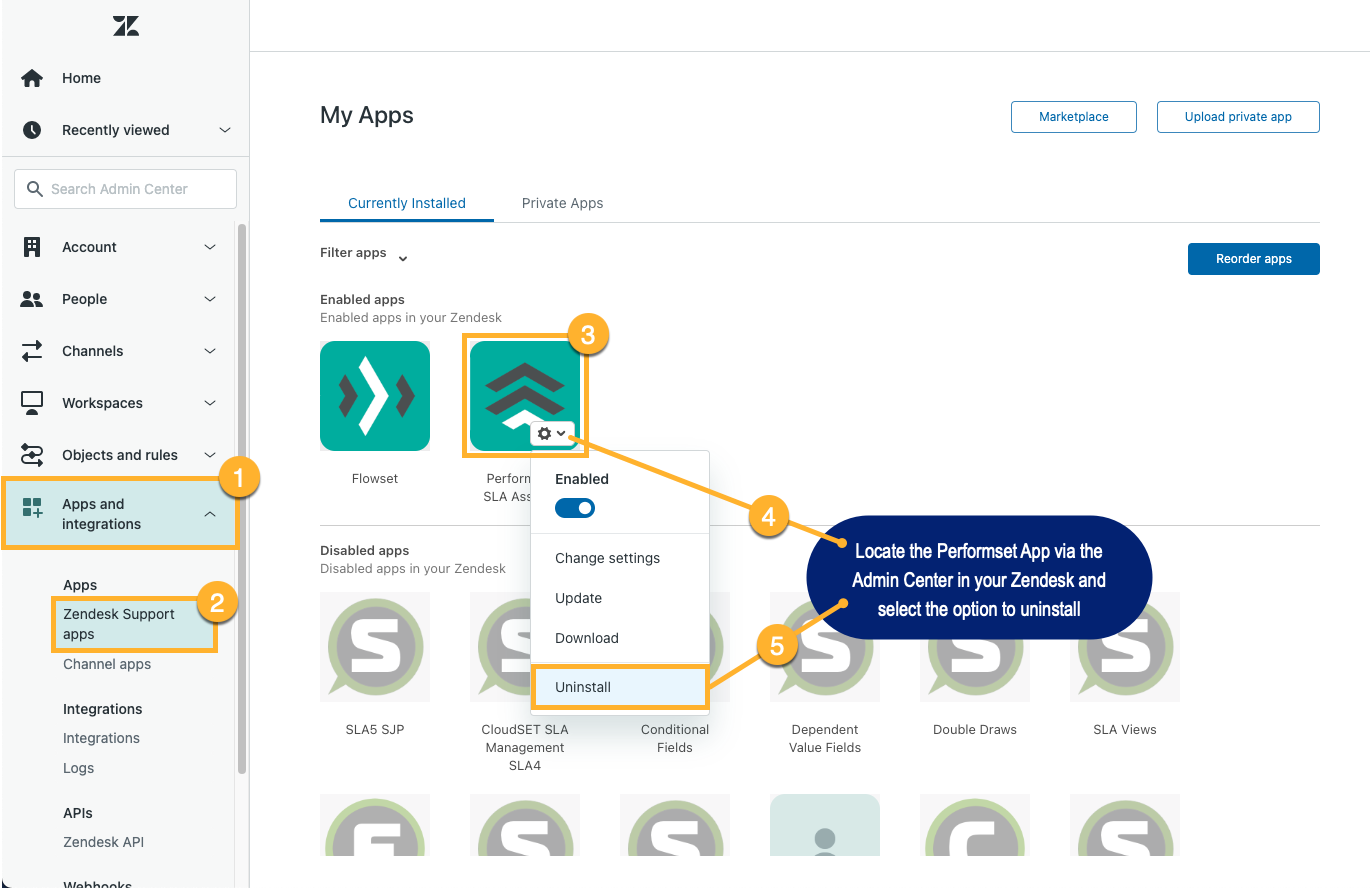This screenshot has height=888, width=1370.
Task: Open the Integrations sub-link
Action: click(101, 738)
